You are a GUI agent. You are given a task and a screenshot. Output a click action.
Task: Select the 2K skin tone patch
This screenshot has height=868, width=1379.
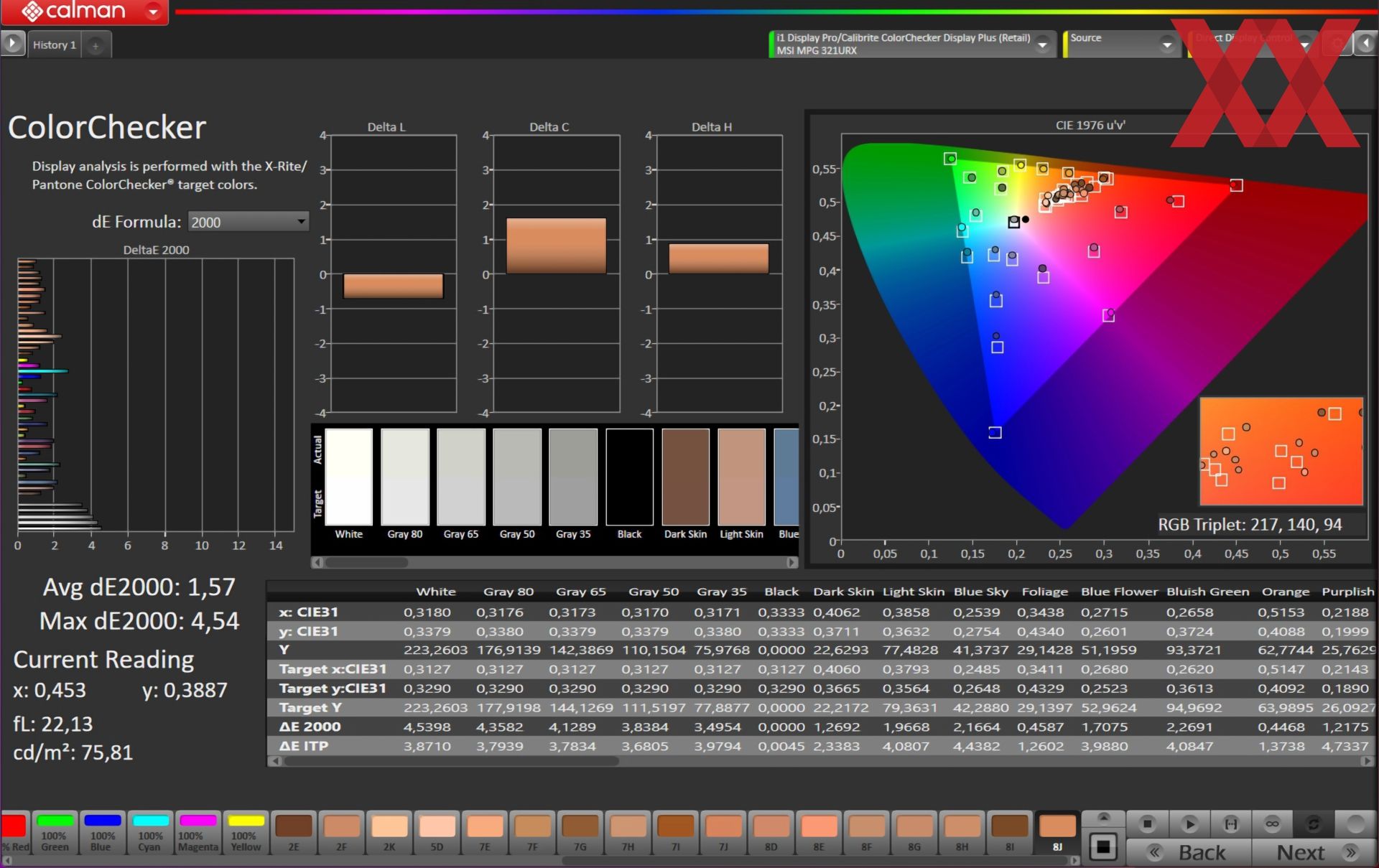(389, 833)
